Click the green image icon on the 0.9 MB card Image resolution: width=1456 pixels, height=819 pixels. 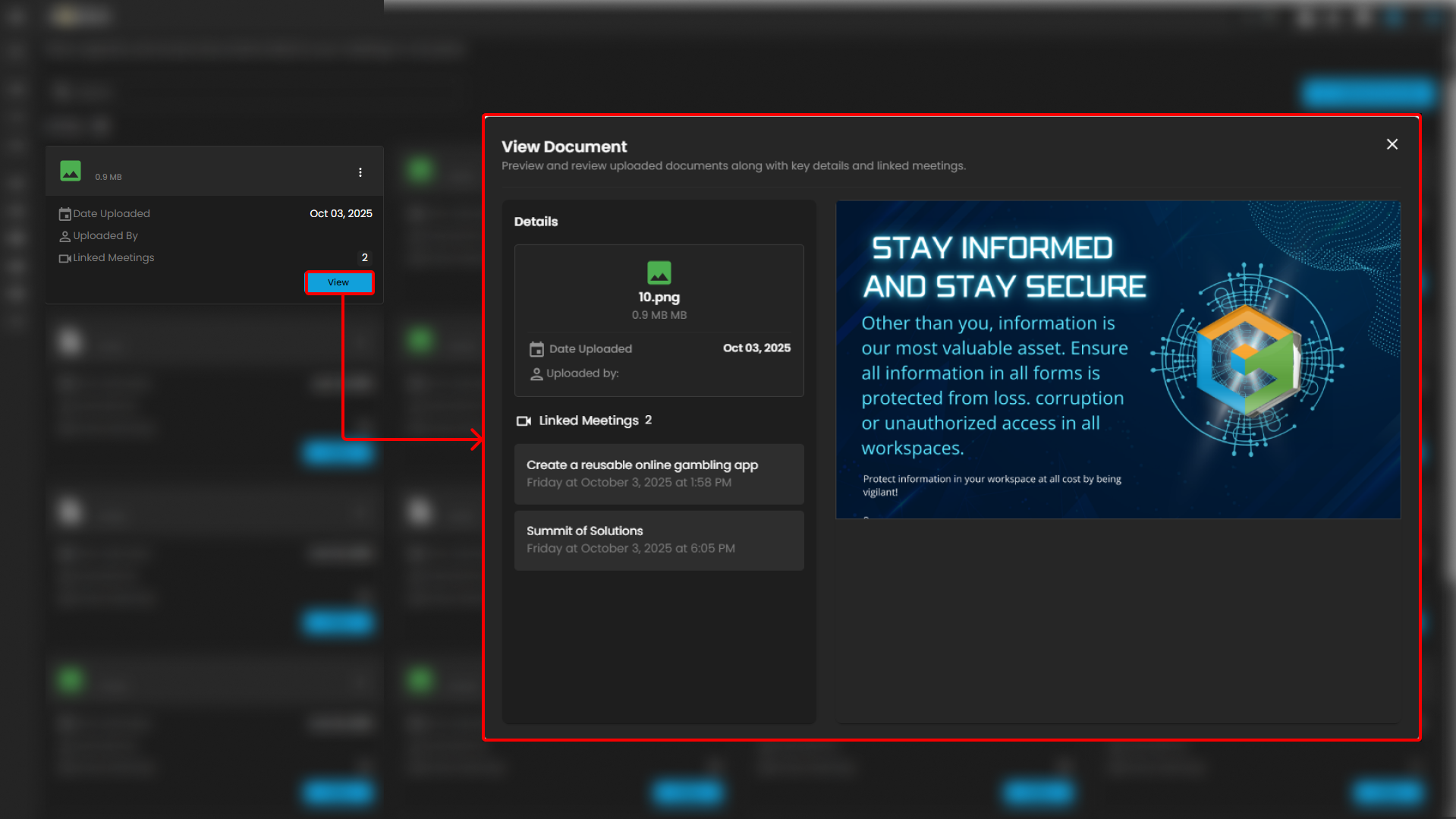point(71,171)
